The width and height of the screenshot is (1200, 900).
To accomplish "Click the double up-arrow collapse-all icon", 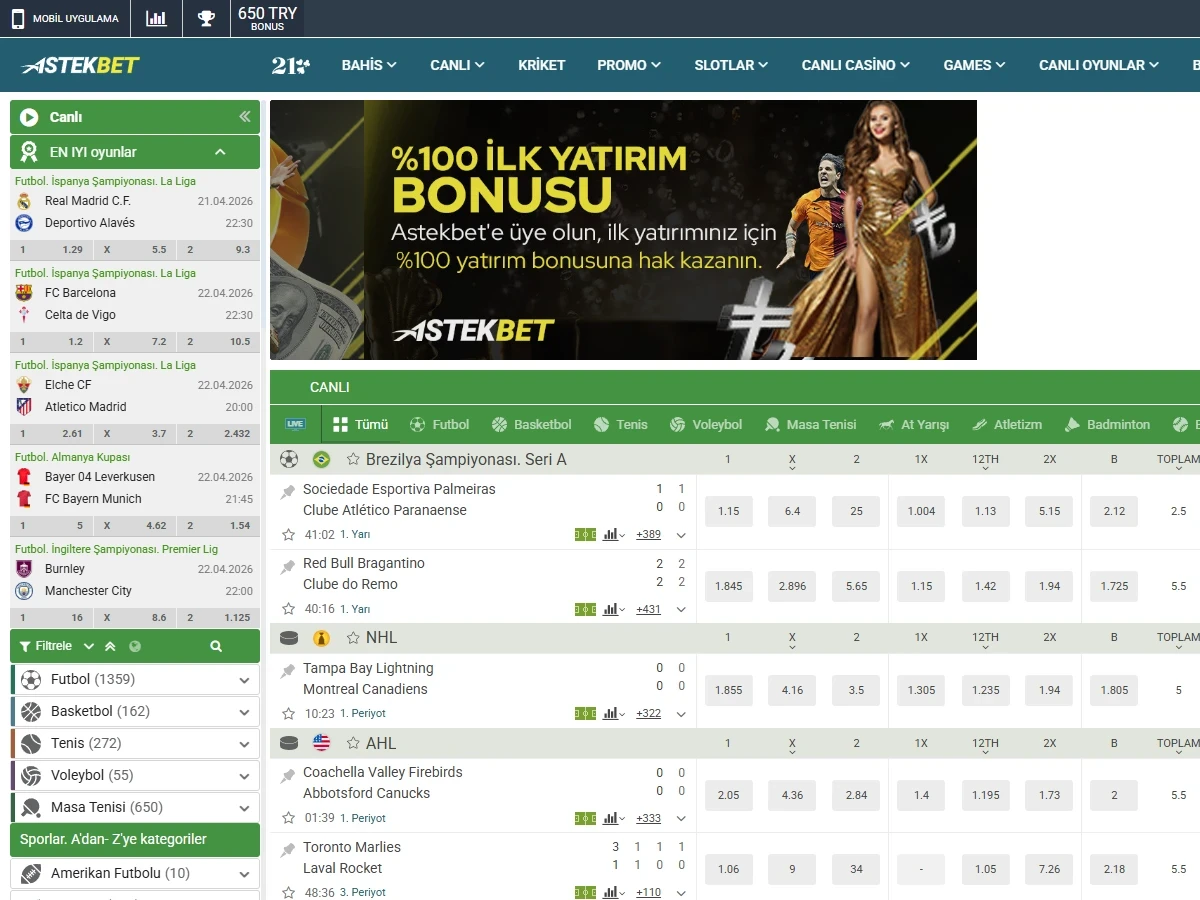I will click(110, 646).
